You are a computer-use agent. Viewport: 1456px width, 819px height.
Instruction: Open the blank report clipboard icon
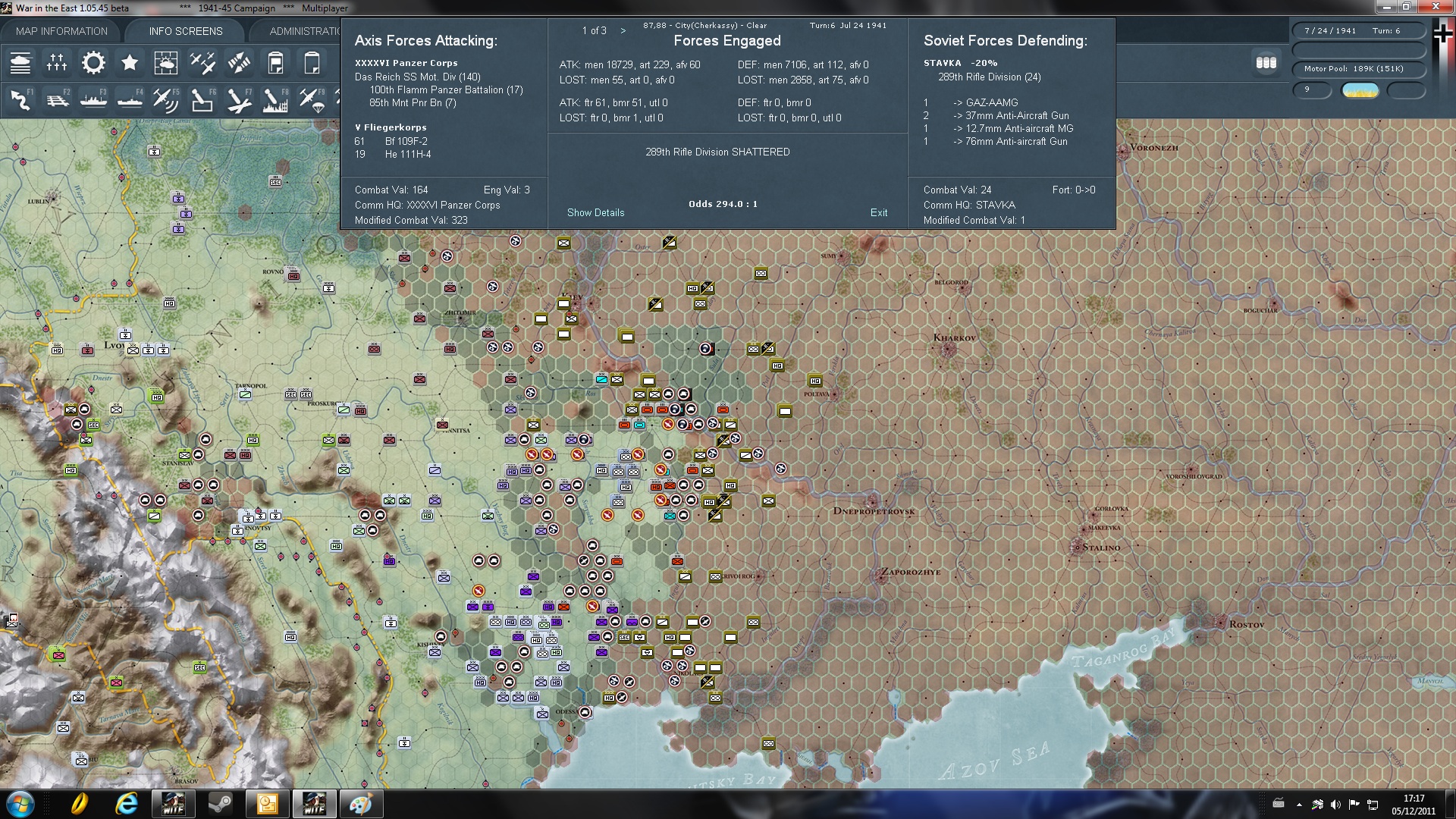pos(312,63)
